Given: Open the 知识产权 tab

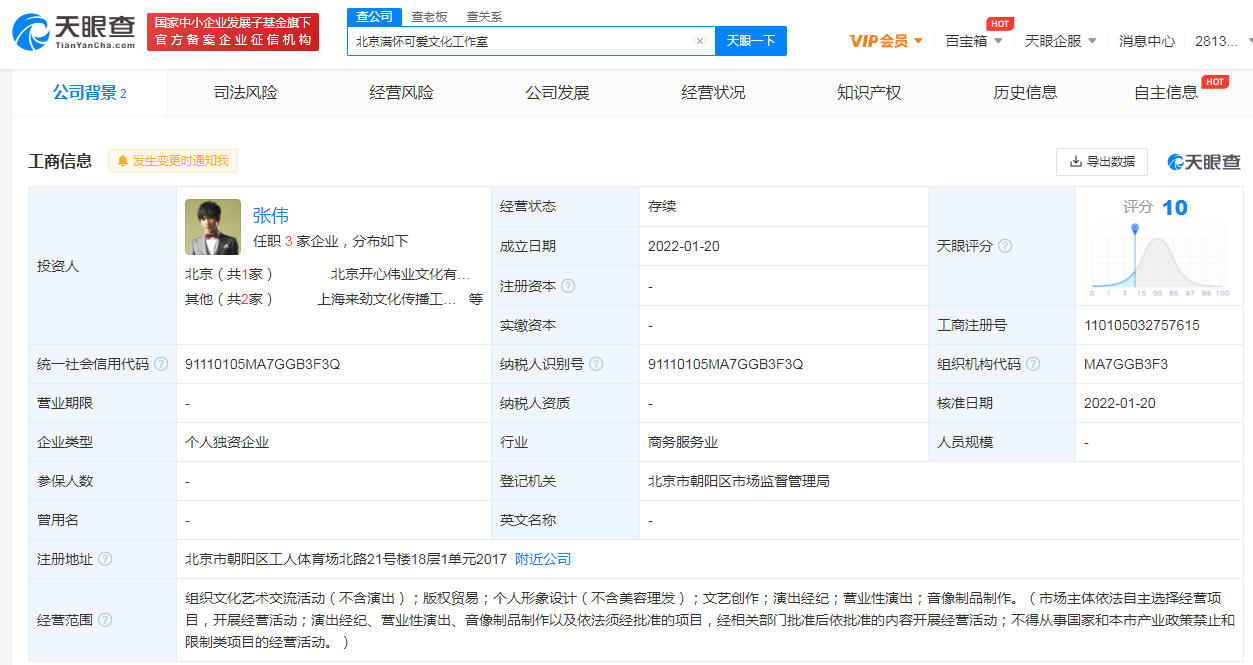Looking at the screenshot, I should (x=870, y=93).
